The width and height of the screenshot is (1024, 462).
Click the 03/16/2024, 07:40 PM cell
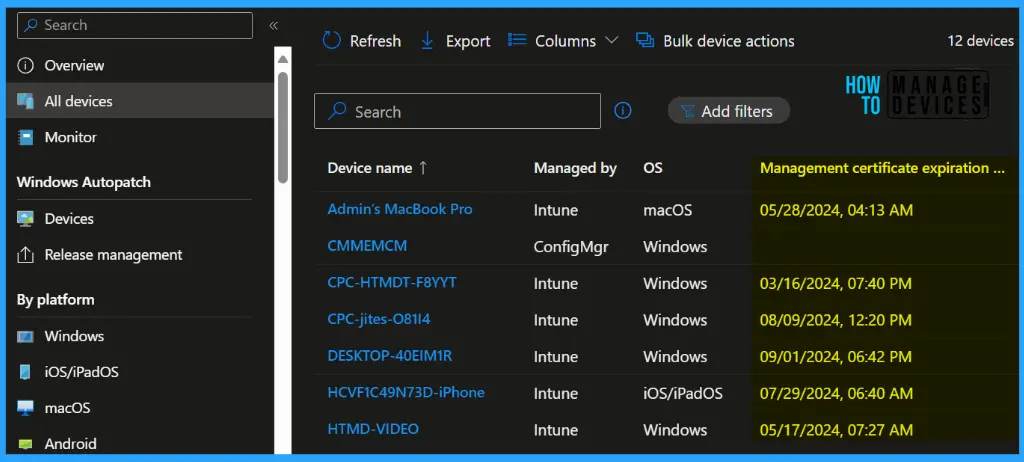pos(836,284)
